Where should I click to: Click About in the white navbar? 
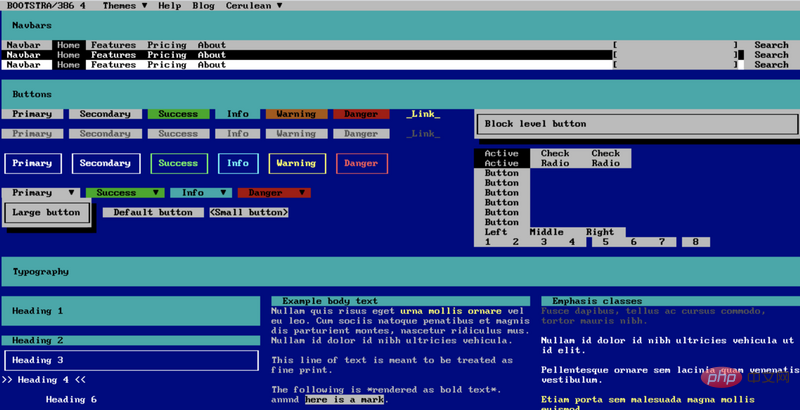211,65
